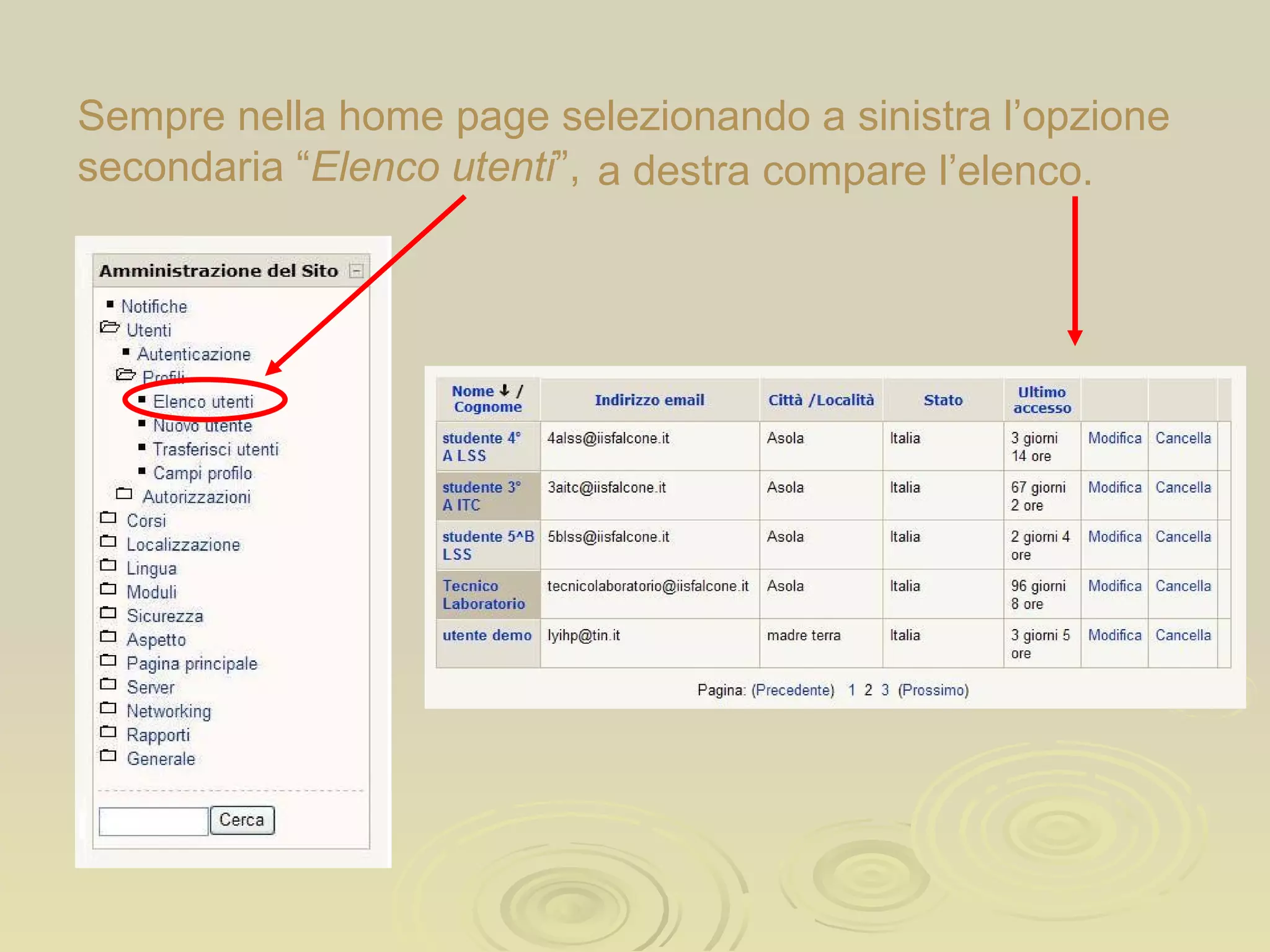Sort by Indirizzo email column
1270x952 pixels.
point(649,400)
